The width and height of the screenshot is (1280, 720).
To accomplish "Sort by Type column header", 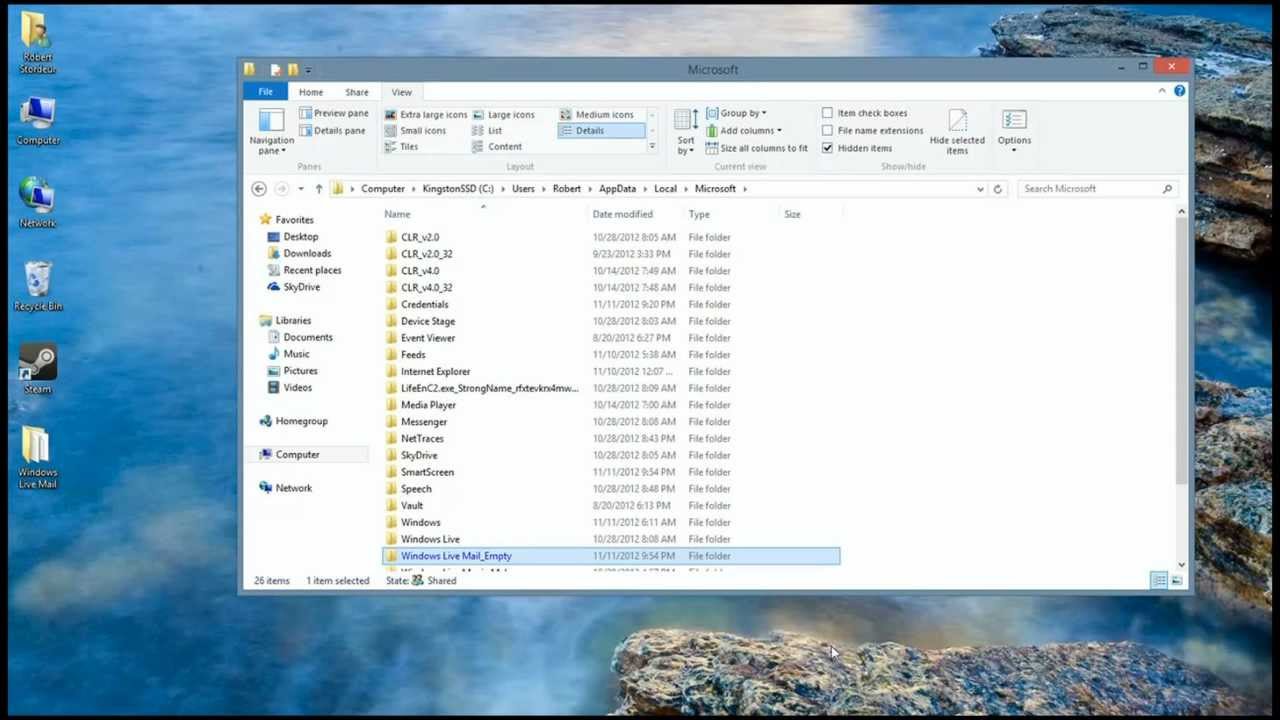I will point(733,214).
